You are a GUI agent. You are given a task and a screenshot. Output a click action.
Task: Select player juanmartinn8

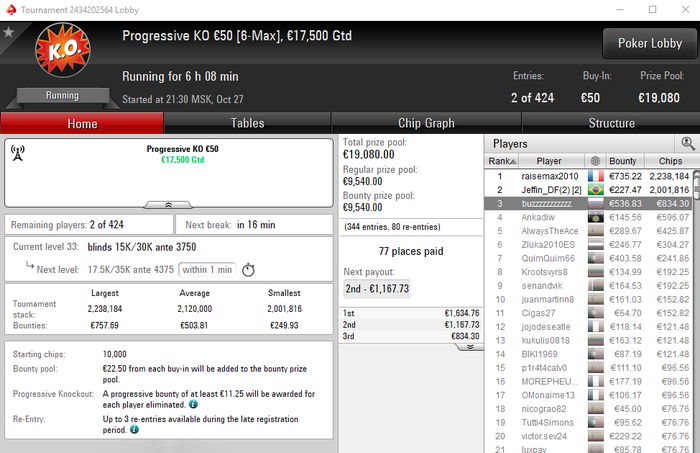tap(548, 299)
